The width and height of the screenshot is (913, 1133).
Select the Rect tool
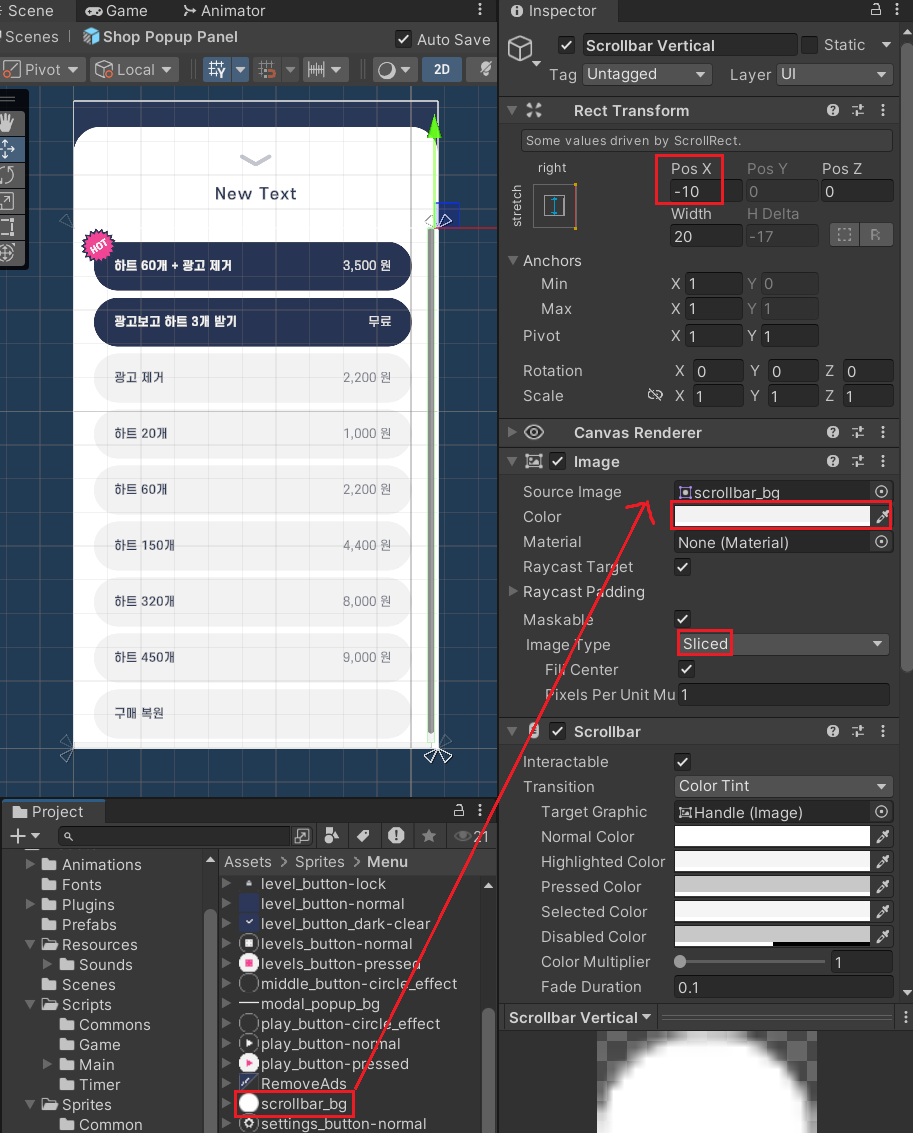[x=9, y=227]
